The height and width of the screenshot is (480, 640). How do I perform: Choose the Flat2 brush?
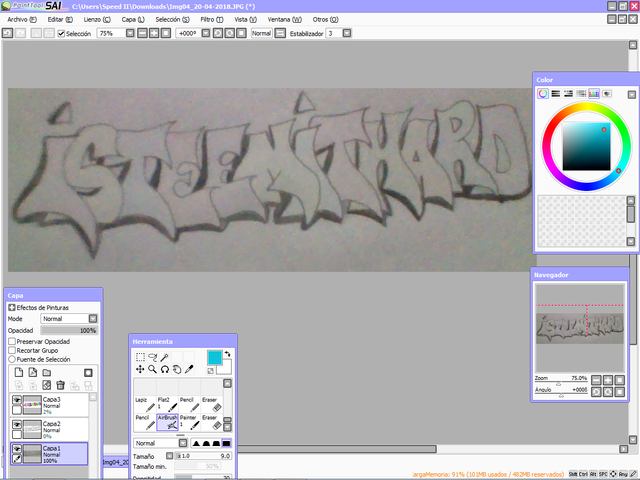pyautogui.click(x=167, y=404)
